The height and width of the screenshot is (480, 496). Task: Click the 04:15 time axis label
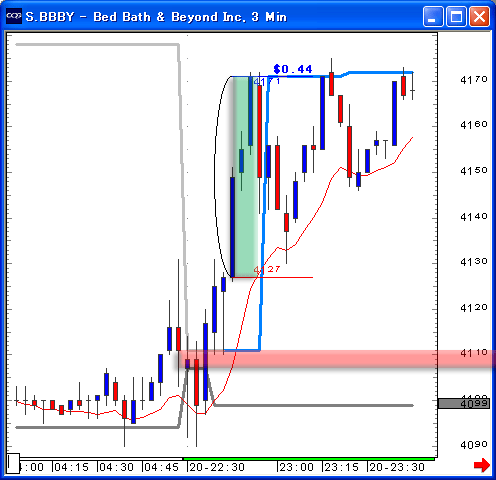72,467
